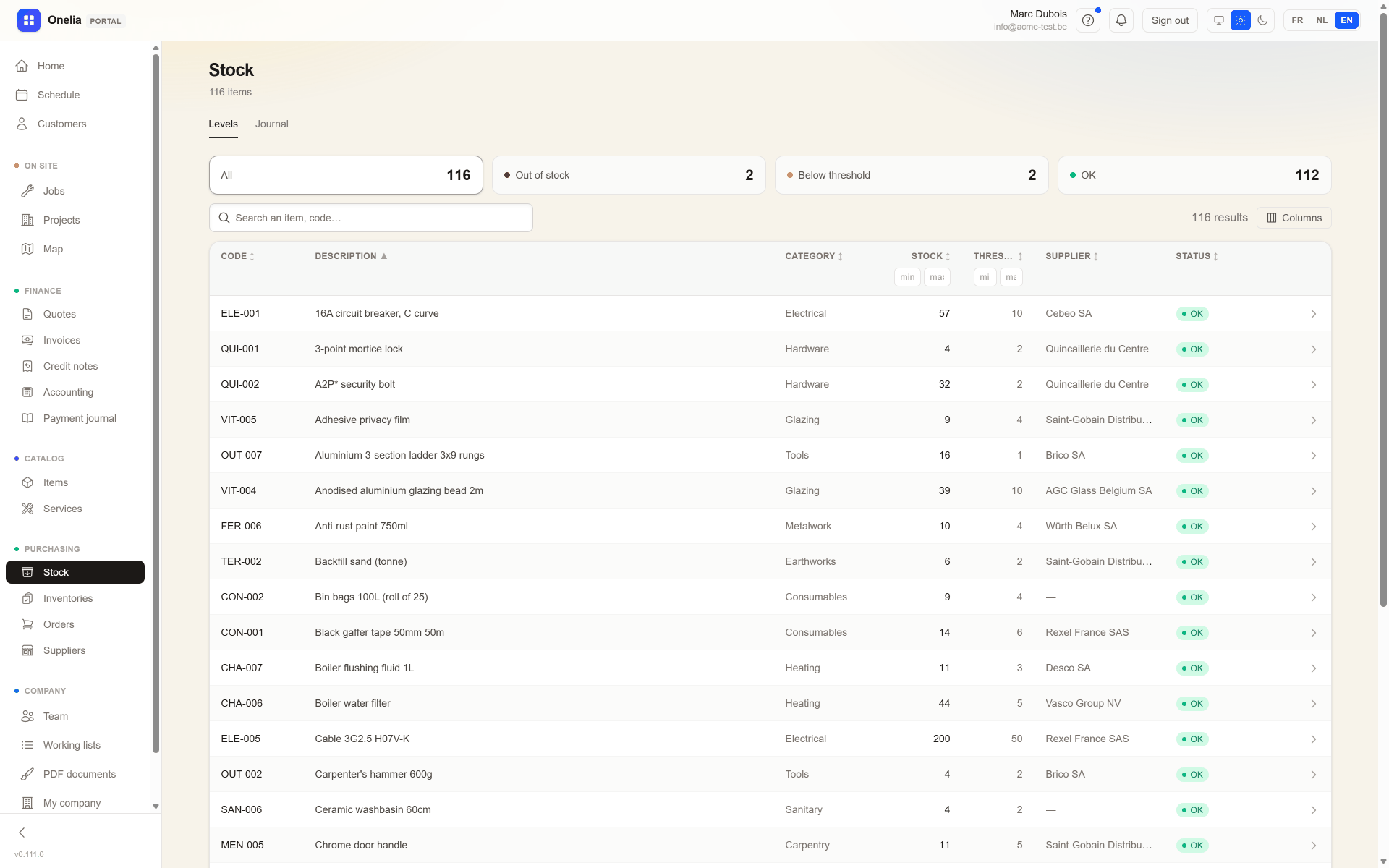Click the page vertical scrollbar
The image size is (1389, 868).
(1383, 311)
